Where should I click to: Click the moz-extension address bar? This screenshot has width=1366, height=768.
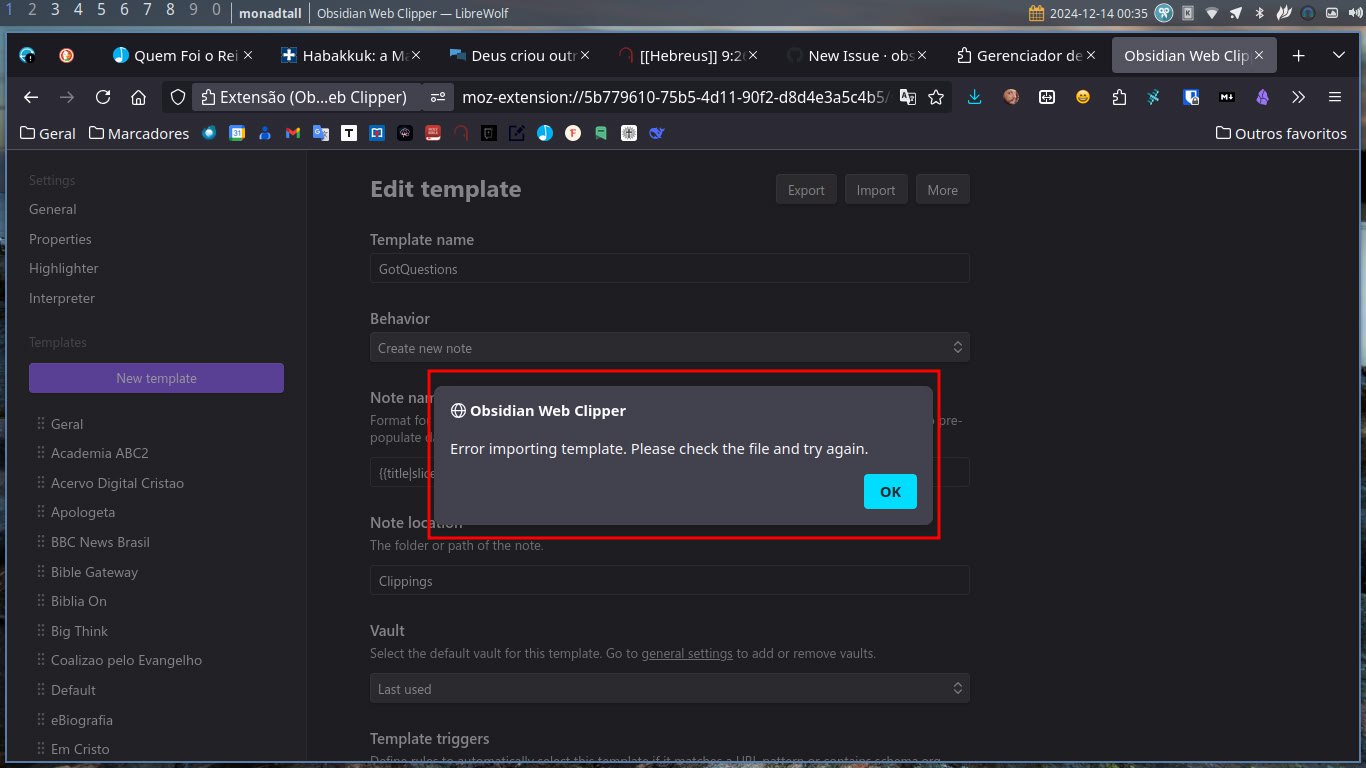(675, 97)
